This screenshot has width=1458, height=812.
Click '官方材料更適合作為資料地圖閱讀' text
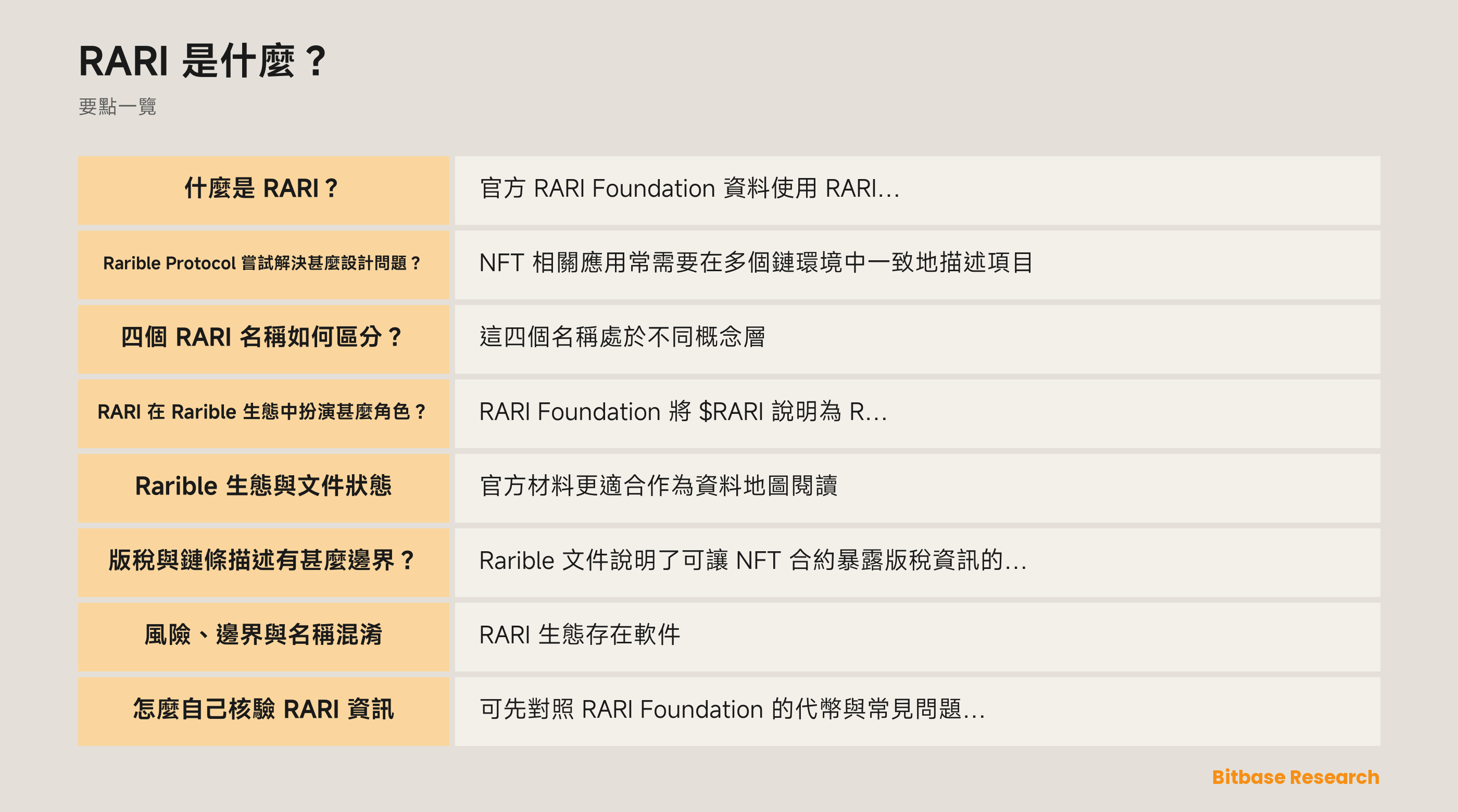click(x=658, y=486)
